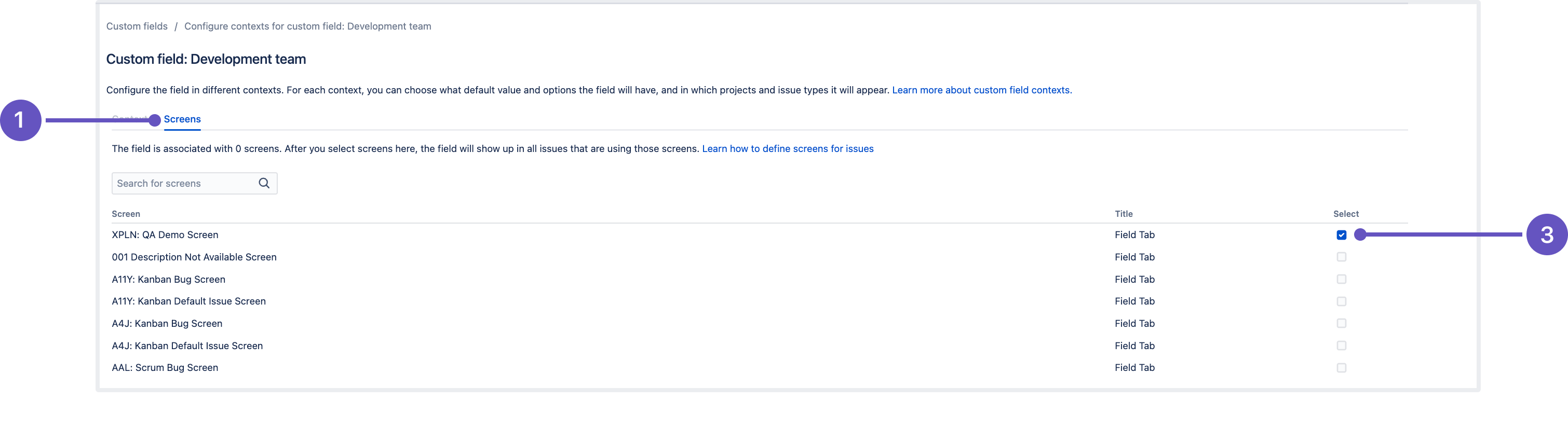This screenshot has height=442, width=1568.
Task: Click the AAL: Scrum Bug Screen row name
Action: click(x=165, y=368)
